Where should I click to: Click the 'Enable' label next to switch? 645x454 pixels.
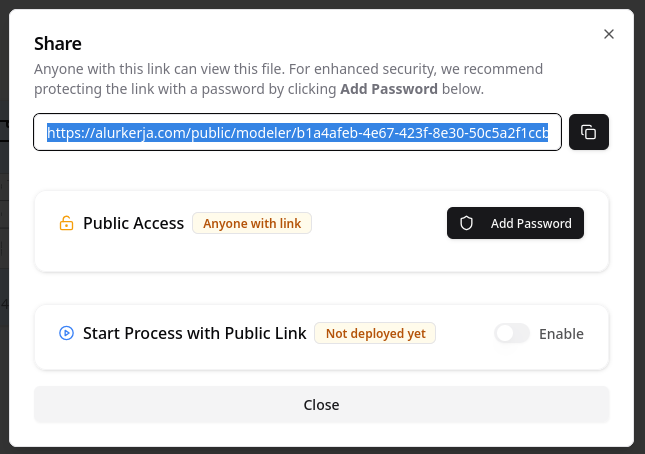pos(561,333)
